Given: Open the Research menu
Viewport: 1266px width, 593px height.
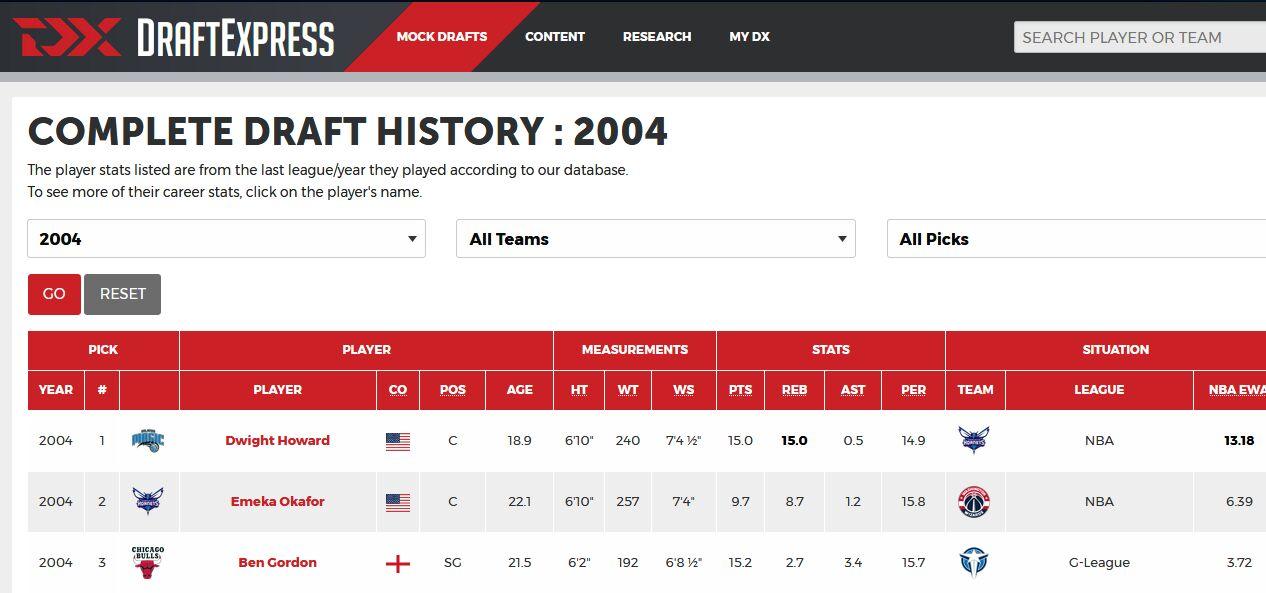Looking at the screenshot, I should [657, 37].
